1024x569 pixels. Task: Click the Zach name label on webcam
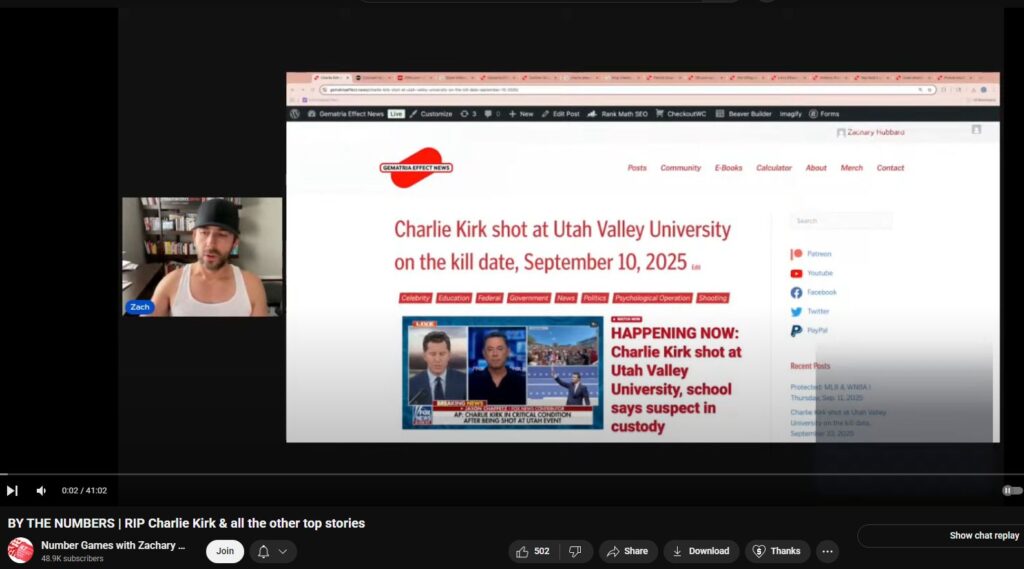(x=140, y=307)
